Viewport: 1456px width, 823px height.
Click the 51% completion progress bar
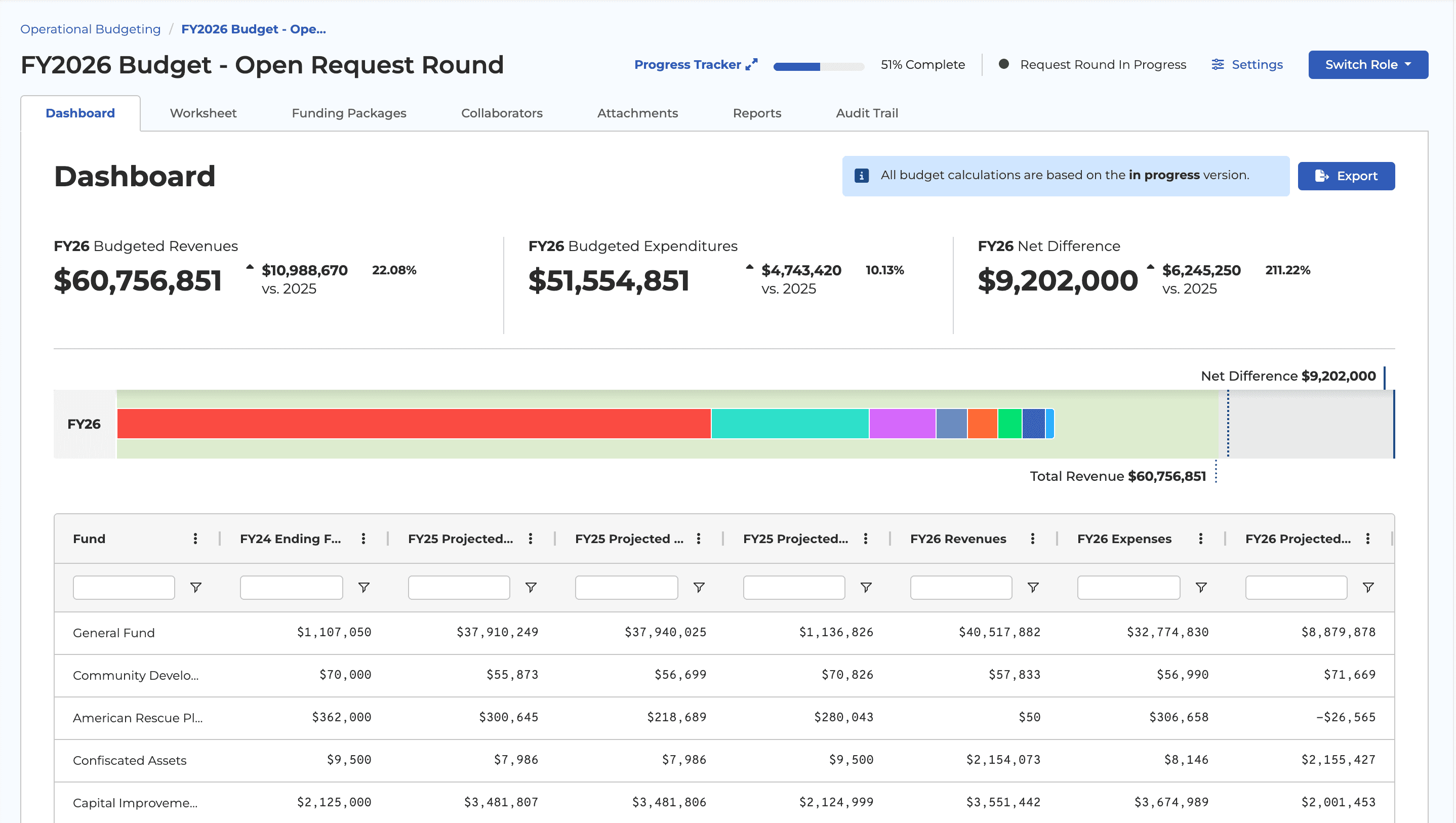coord(819,66)
